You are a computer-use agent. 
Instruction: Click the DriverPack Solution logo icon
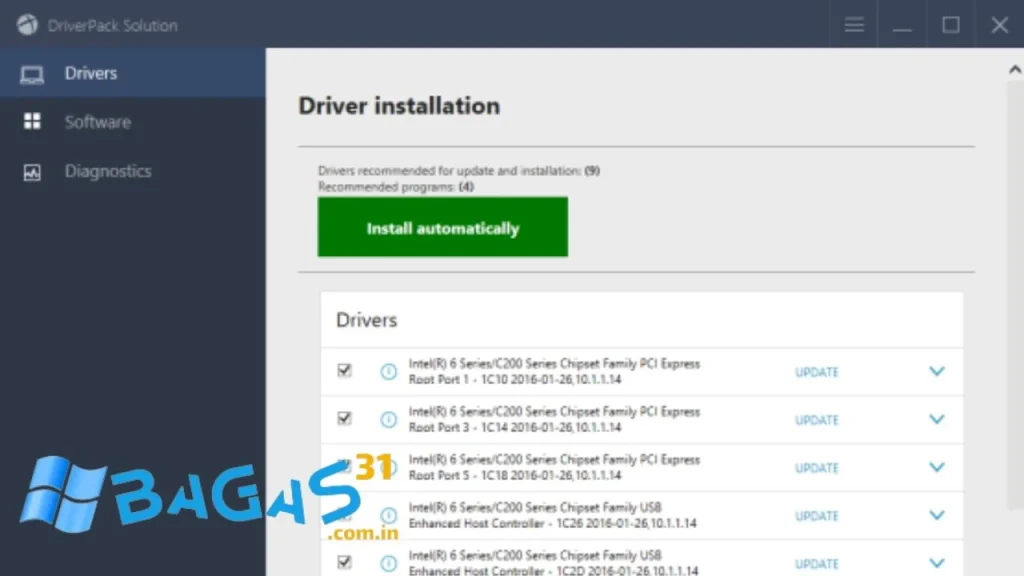coord(27,25)
